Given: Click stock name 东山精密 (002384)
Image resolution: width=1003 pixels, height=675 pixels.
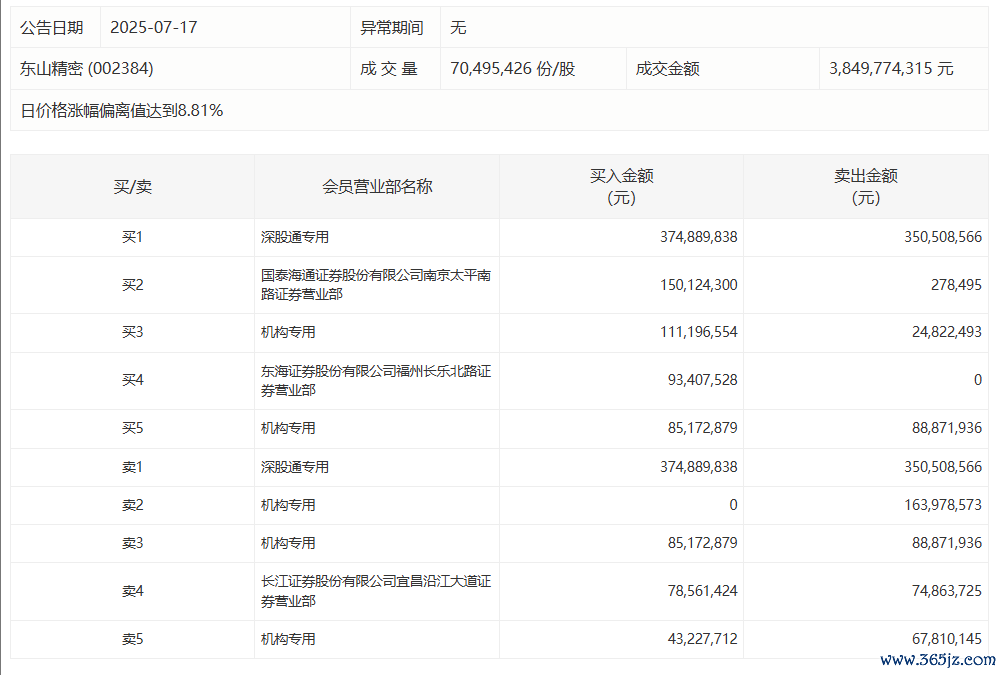Looking at the screenshot, I should coord(86,68).
